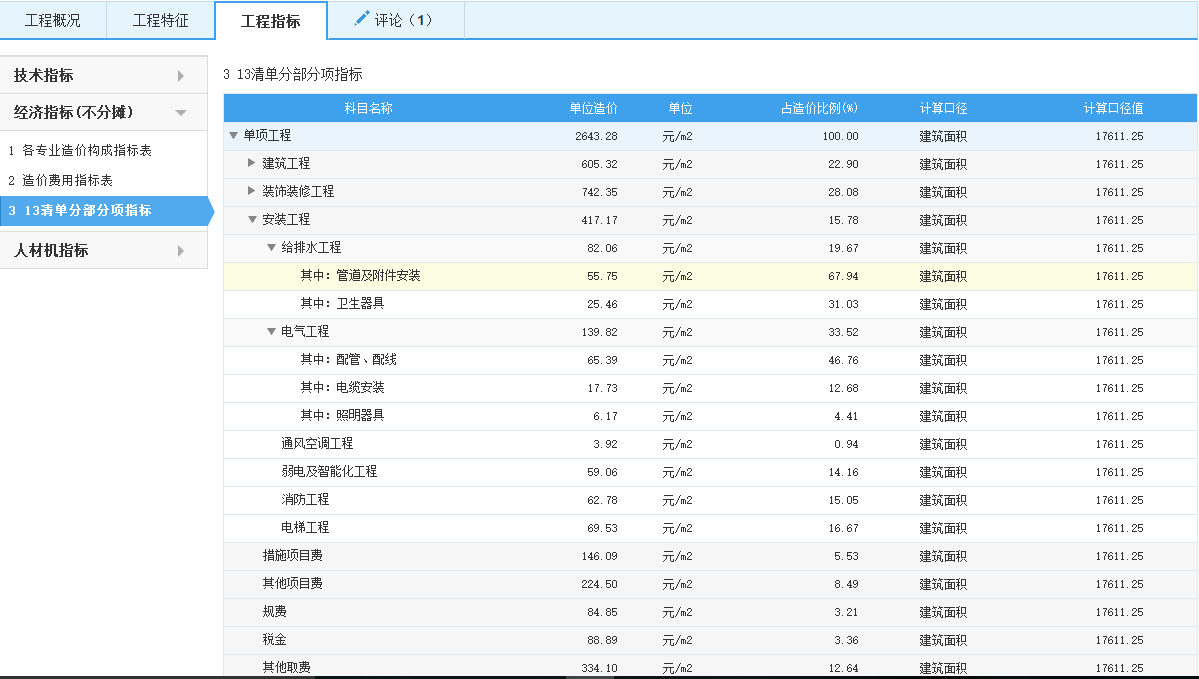The width and height of the screenshot is (1199, 679).
Task: Select the 消防工程 row
Action: 710,500
